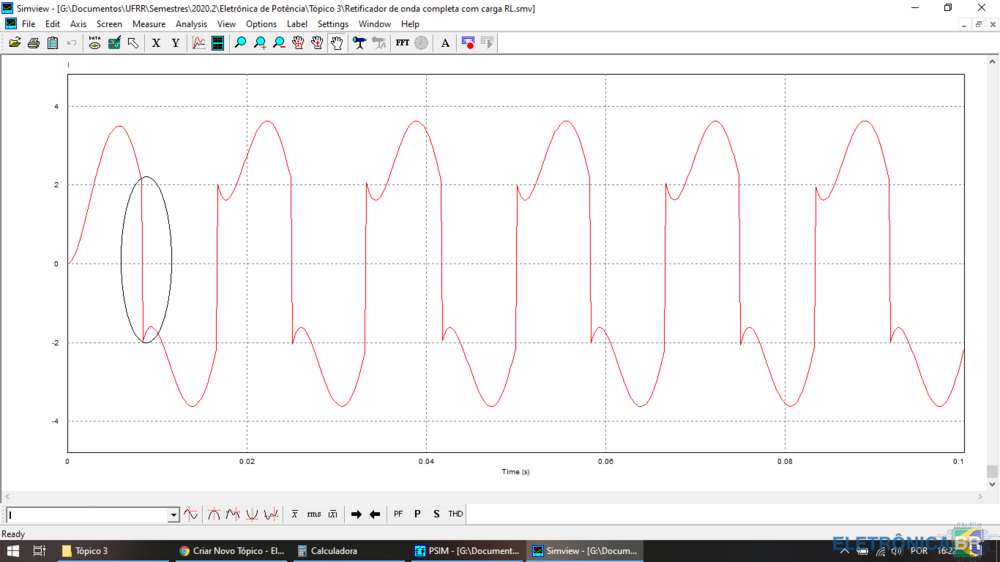Viewport: 1000px width, 562px height.
Task: Open X axis settings
Action: [x=156, y=43]
